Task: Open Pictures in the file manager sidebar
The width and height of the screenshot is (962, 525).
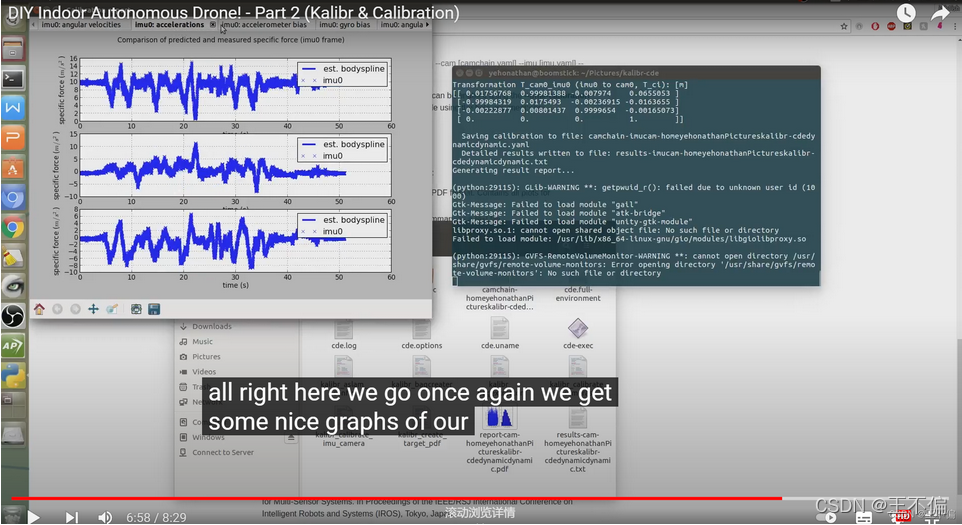Action: coord(206,356)
